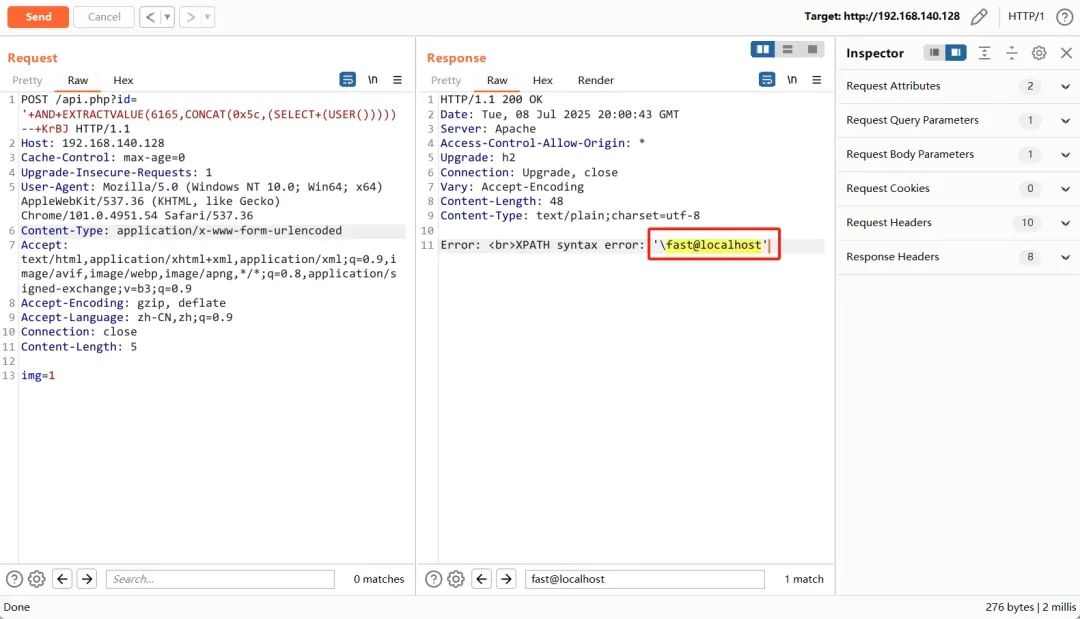This screenshot has width=1080, height=619.
Task: Jump to previous Request search match
Action: tap(62, 579)
